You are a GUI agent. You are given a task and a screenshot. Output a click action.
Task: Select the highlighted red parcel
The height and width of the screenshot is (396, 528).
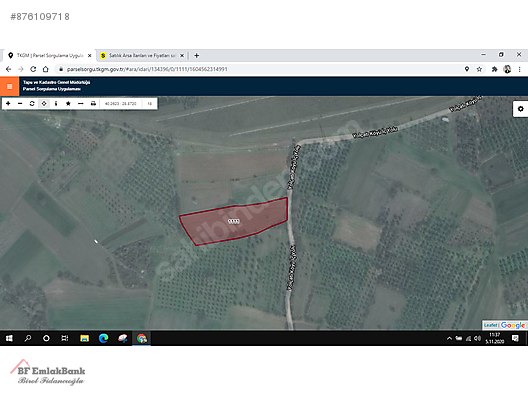pos(234,221)
